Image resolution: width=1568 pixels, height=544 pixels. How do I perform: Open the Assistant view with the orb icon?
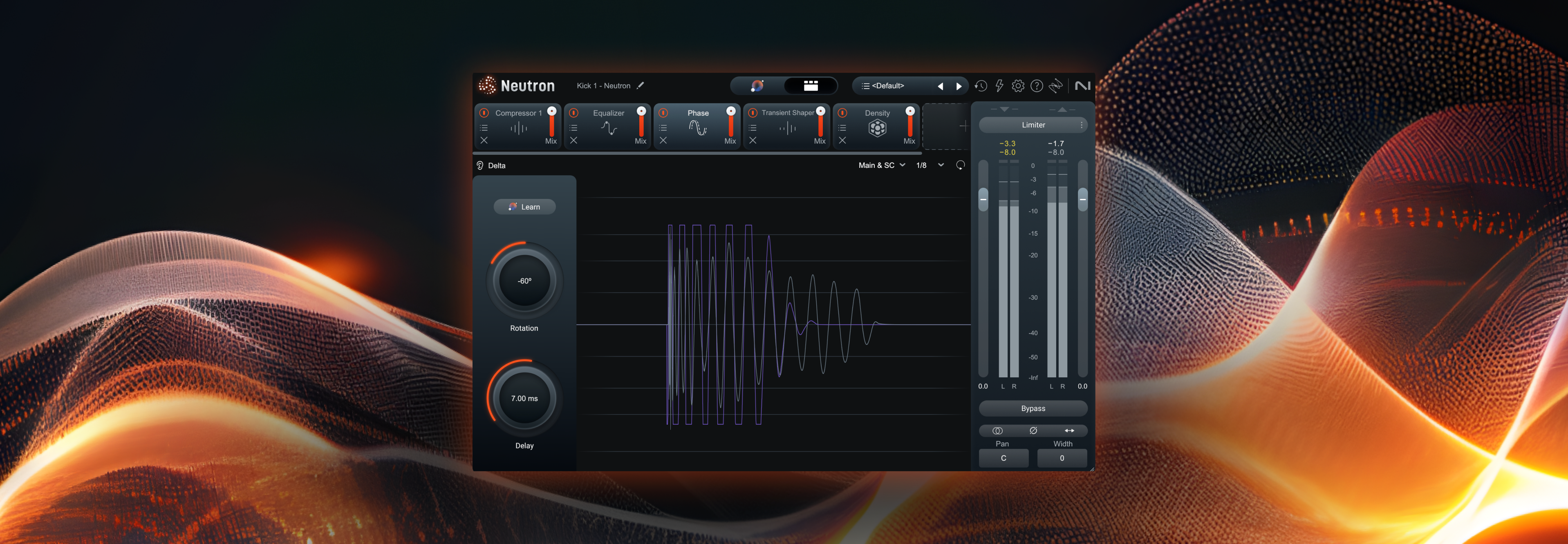757,86
